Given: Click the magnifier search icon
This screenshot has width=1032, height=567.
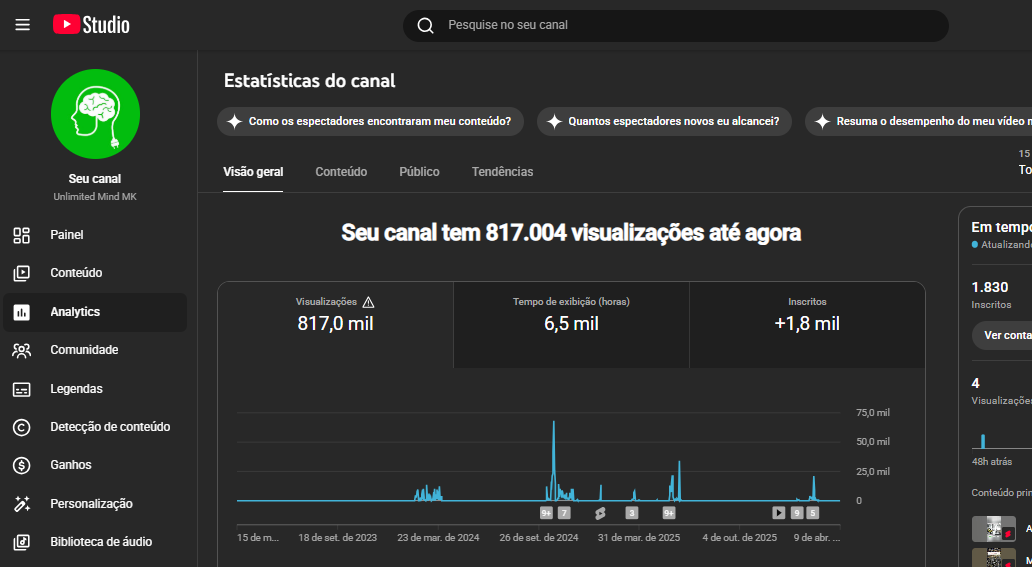Looking at the screenshot, I should tap(426, 26).
